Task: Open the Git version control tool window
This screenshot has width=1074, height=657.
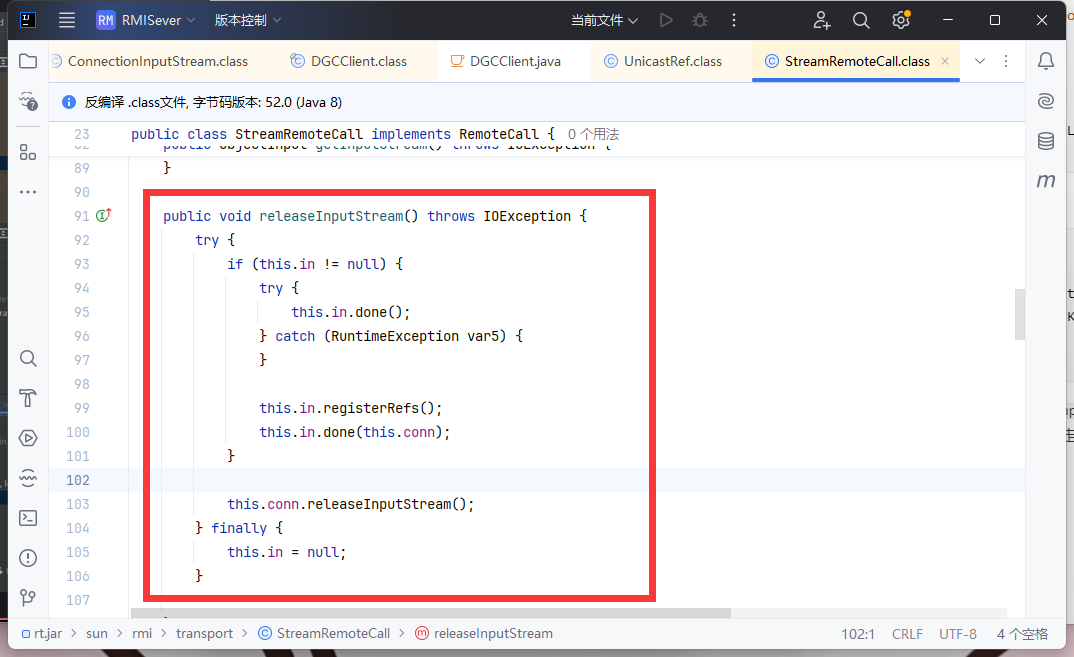Action: (x=28, y=598)
